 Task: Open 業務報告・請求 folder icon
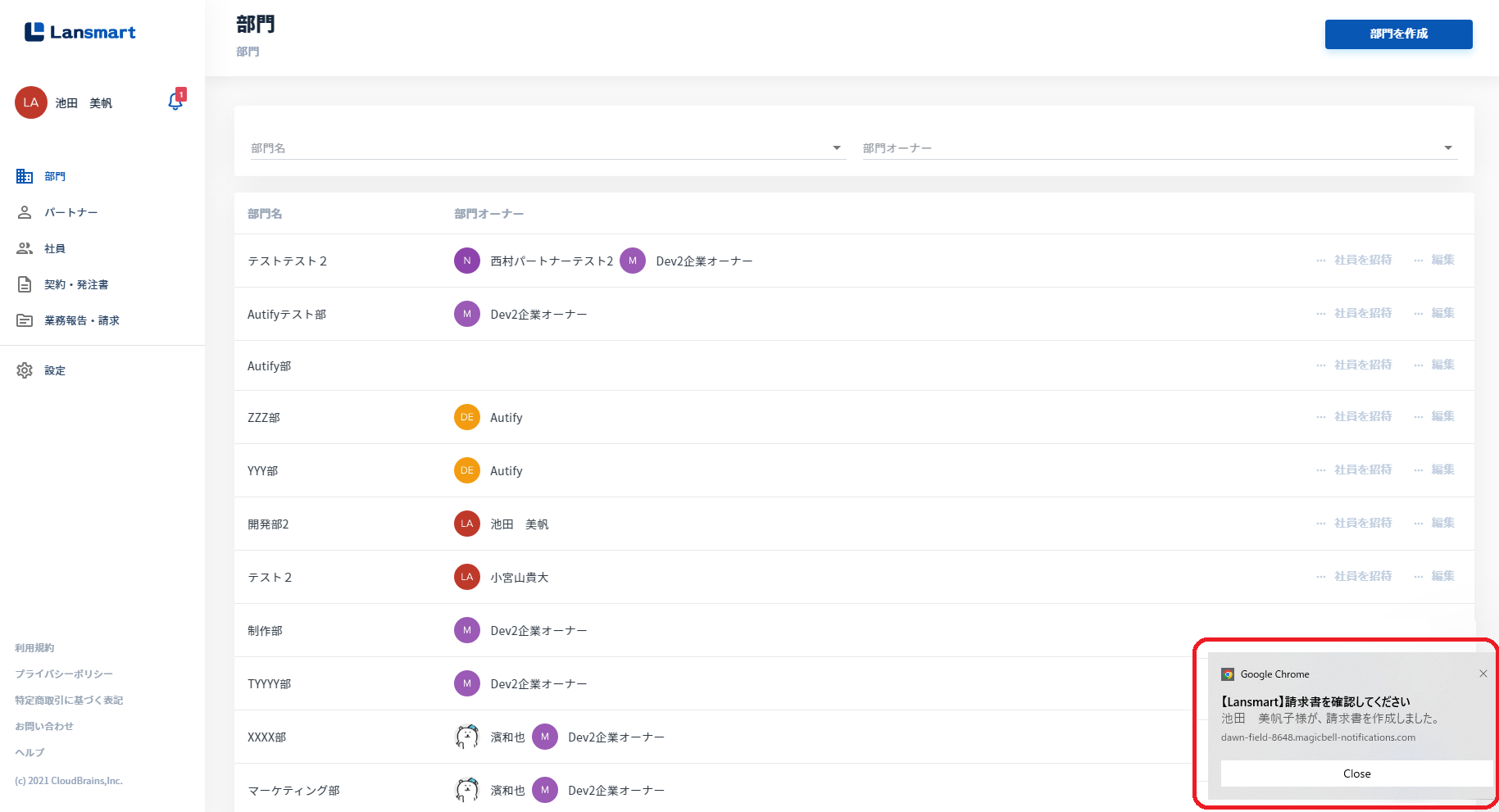[x=25, y=320]
